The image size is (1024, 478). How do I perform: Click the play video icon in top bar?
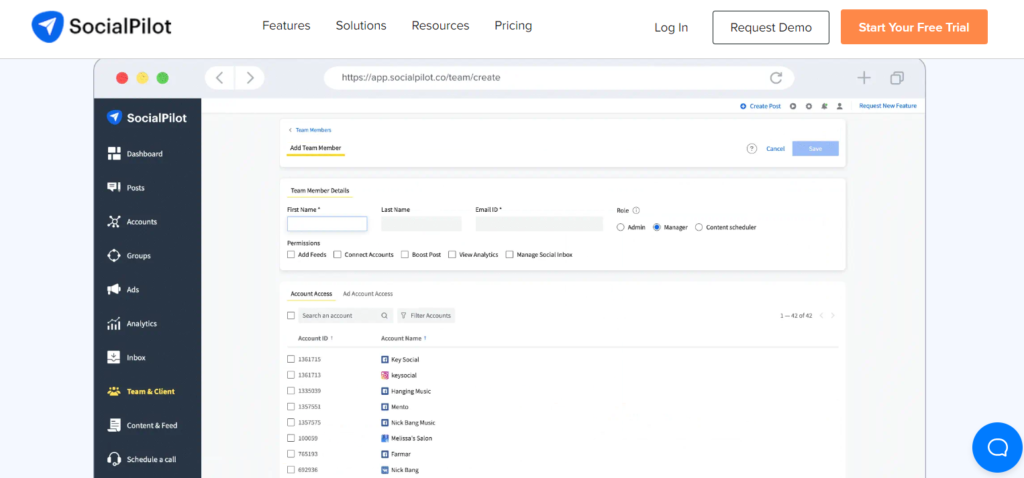[793, 106]
